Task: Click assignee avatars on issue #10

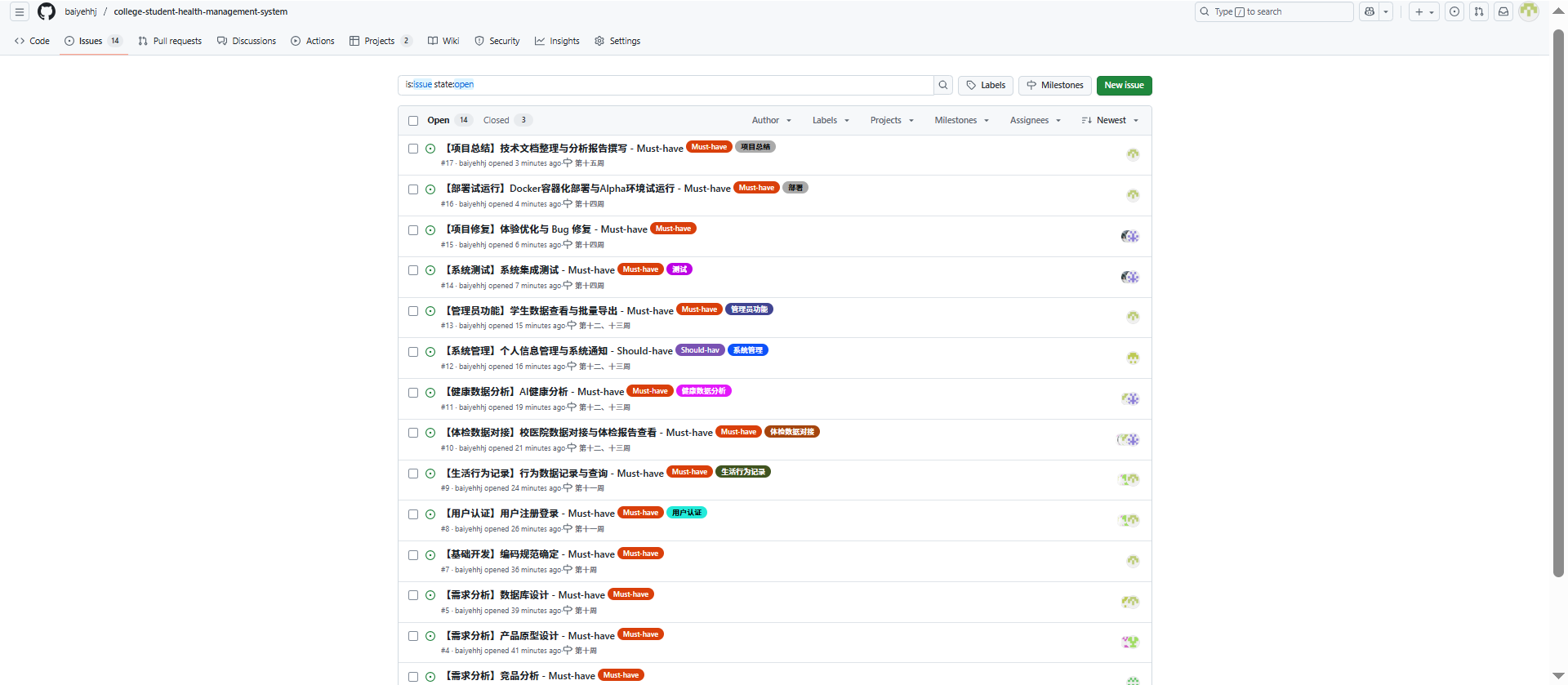Action: 1128,439
